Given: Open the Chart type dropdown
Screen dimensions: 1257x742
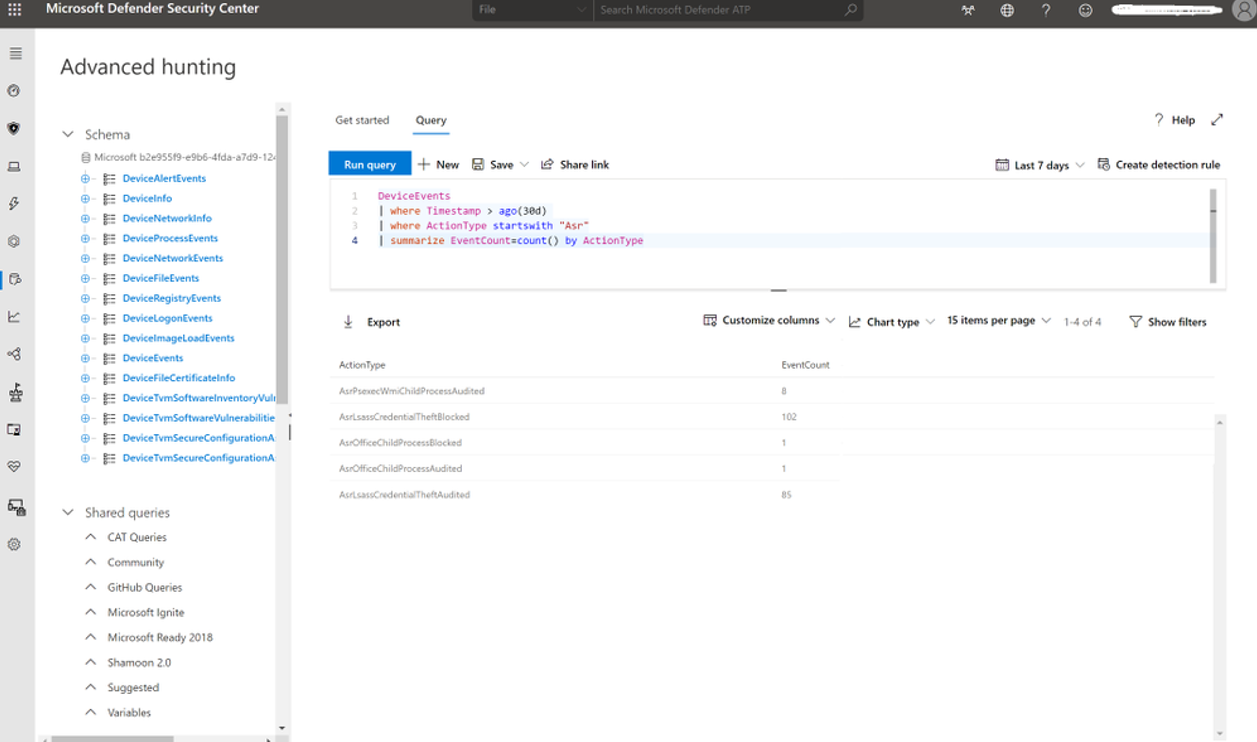Looking at the screenshot, I should point(892,322).
